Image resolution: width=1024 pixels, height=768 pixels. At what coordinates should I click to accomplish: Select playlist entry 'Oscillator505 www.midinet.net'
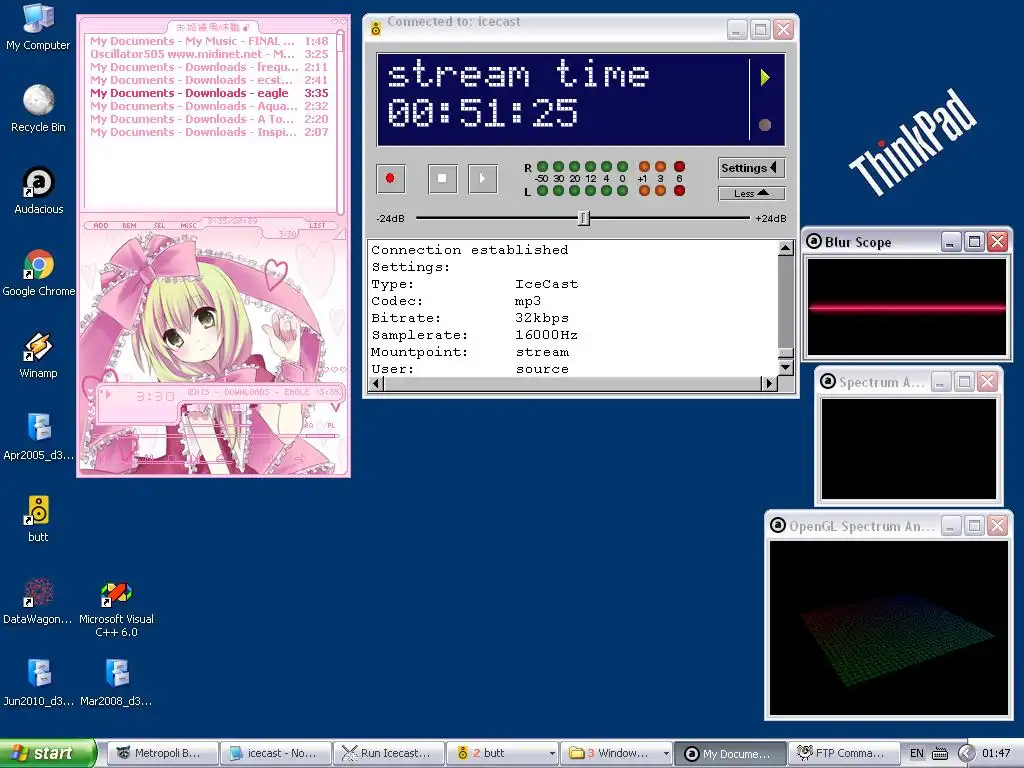tap(209, 54)
